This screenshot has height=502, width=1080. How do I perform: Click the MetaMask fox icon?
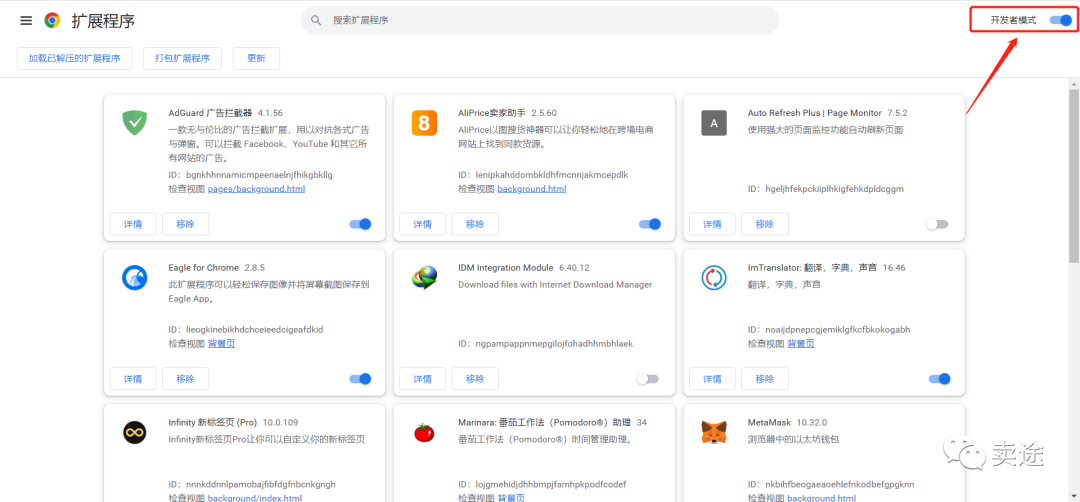click(714, 432)
